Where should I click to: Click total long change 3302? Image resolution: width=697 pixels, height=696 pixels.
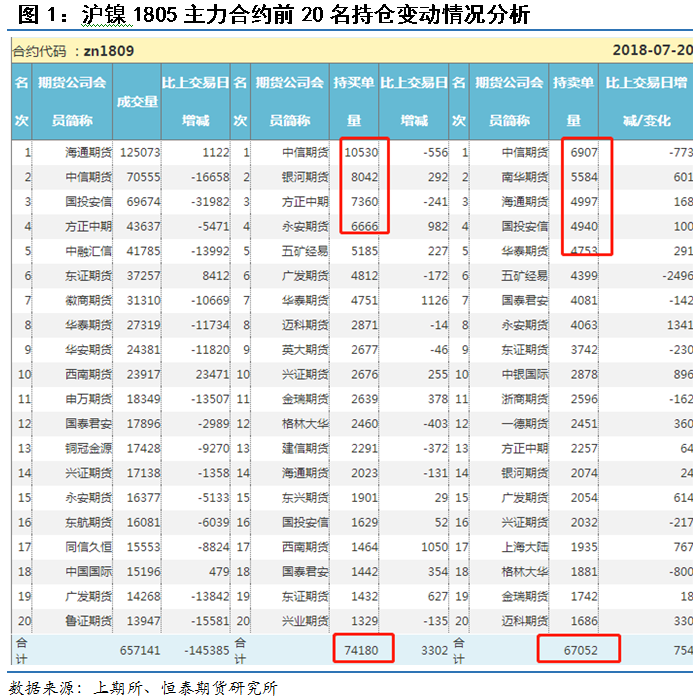[x=434, y=651]
